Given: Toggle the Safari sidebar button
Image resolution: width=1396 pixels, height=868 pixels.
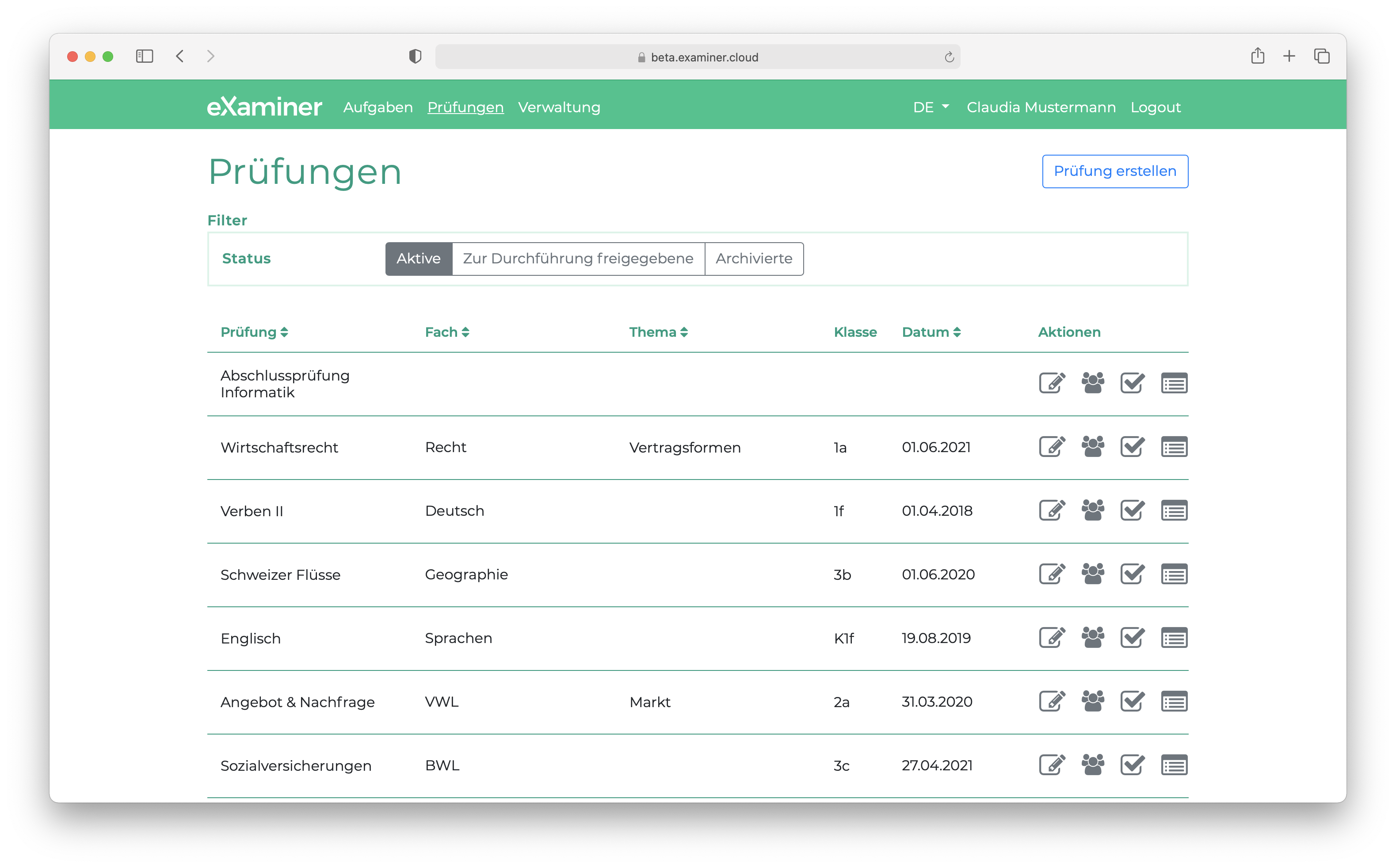Looking at the screenshot, I should (x=145, y=56).
